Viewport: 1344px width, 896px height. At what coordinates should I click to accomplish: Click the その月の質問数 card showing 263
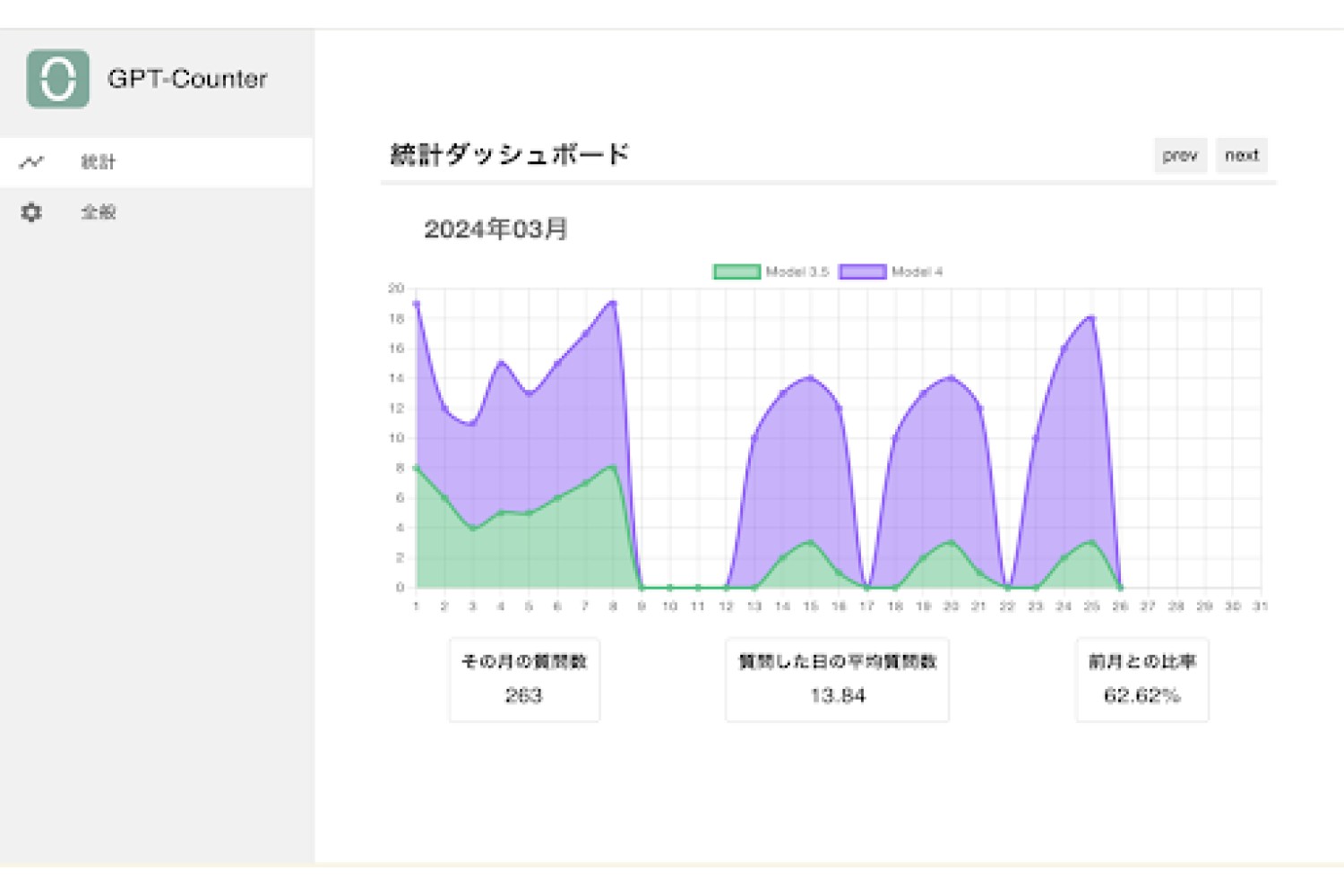[524, 680]
